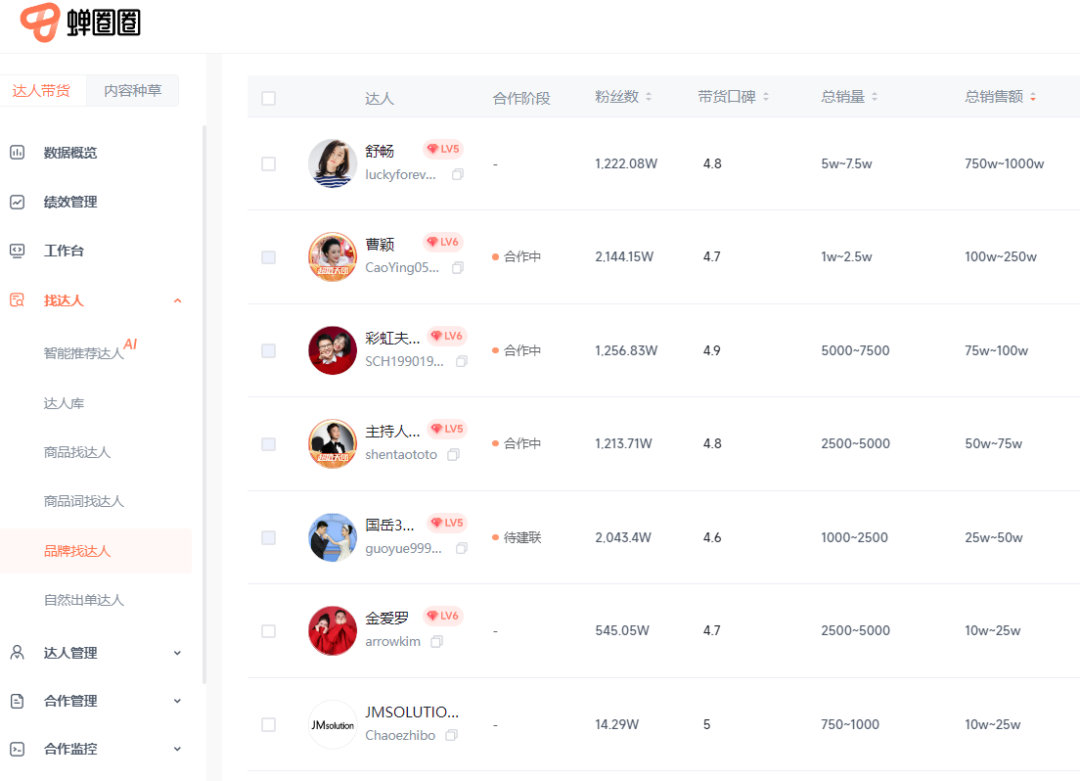Click the LV6 badge next to 金爱罗

coord(443,616)
